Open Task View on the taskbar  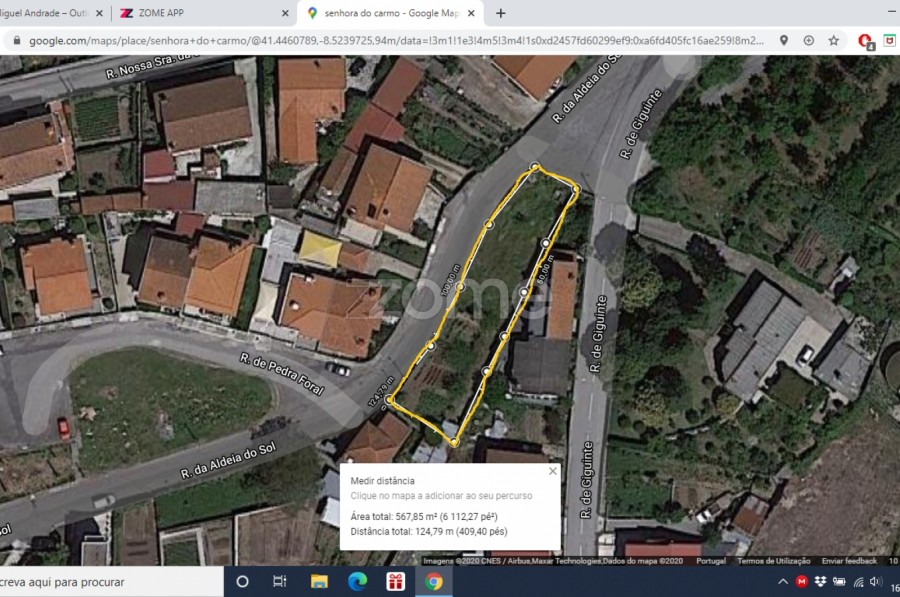[280, 582]
